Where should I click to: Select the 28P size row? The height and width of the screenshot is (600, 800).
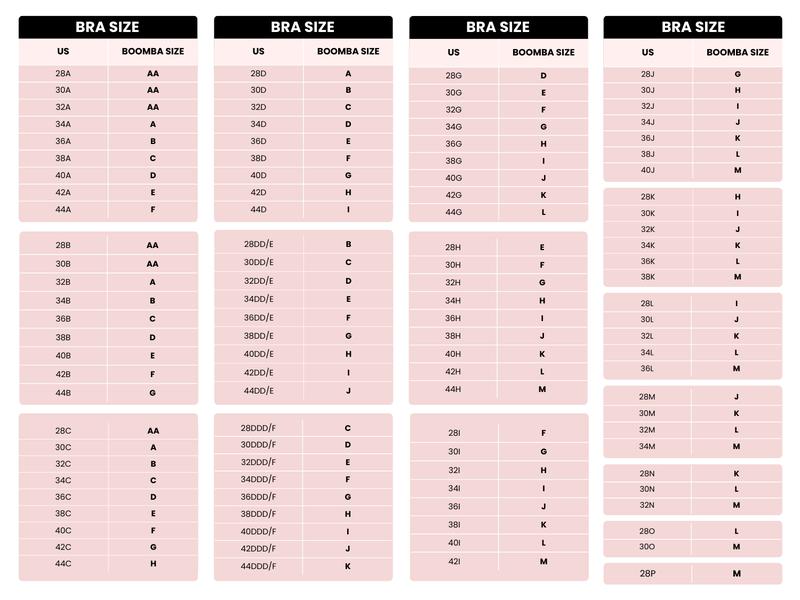[692, 573]
